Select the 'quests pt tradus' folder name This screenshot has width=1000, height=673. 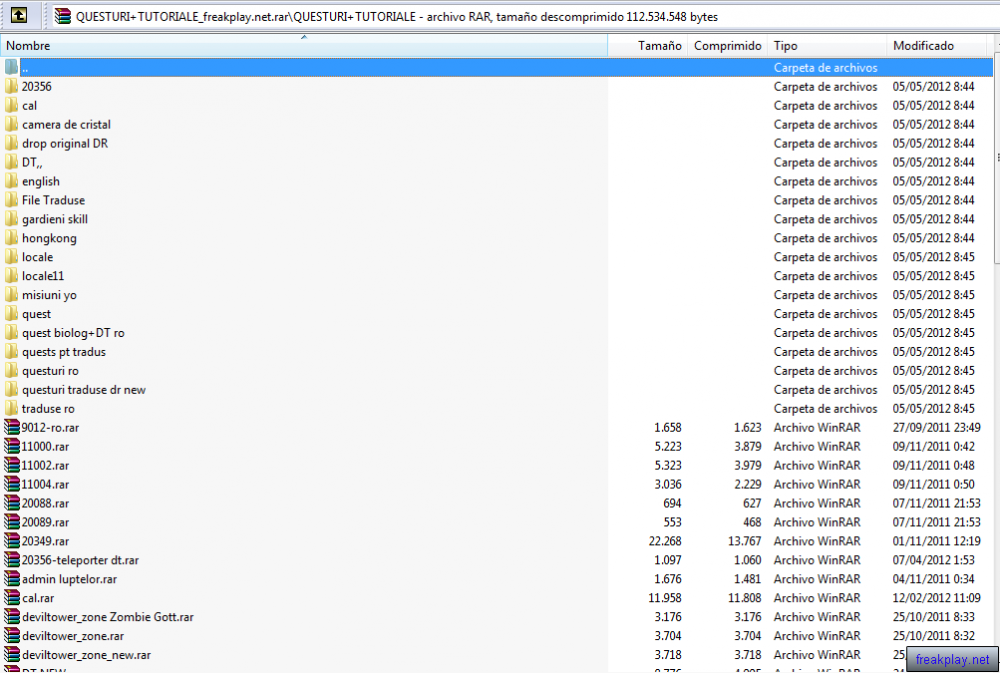coord(64,352)
